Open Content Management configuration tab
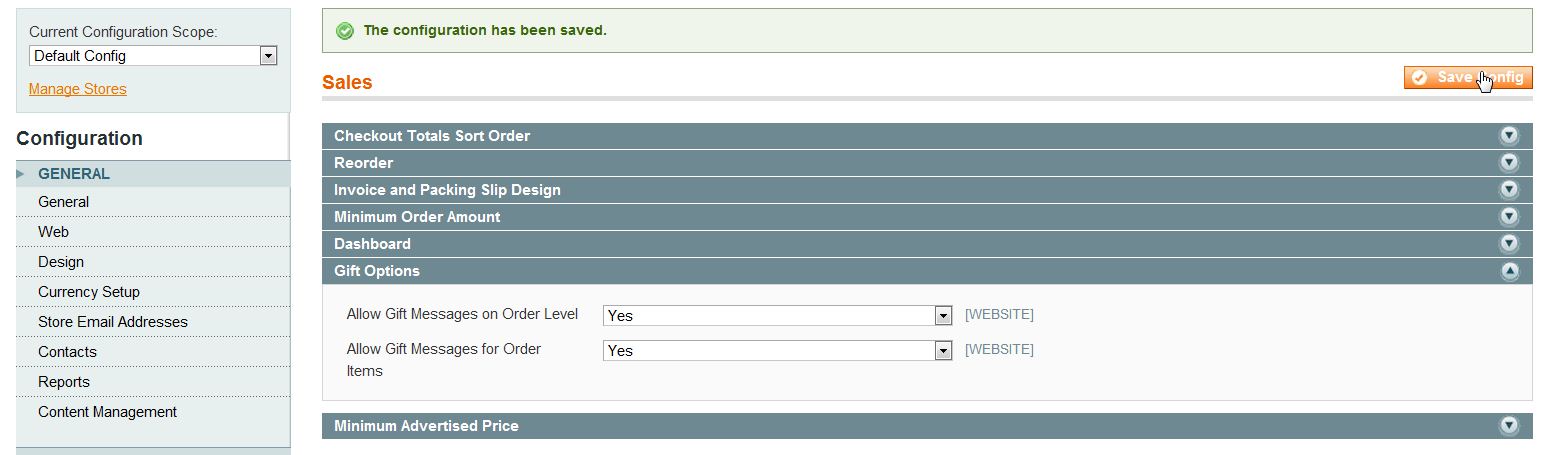Image resolution: width=1549 pixels, height=455 pixels. 108,412
